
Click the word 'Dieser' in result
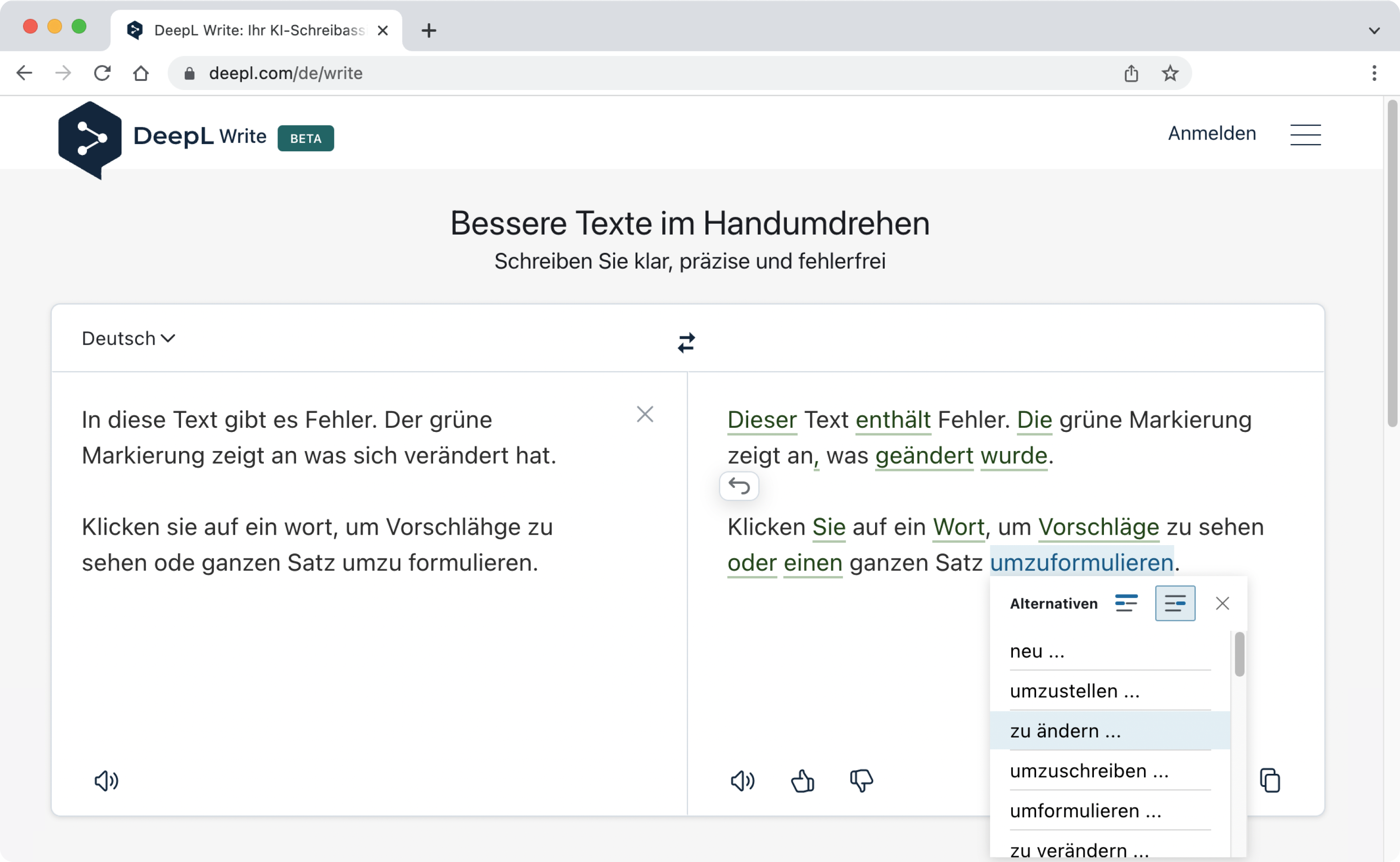[x=761, y=420]
